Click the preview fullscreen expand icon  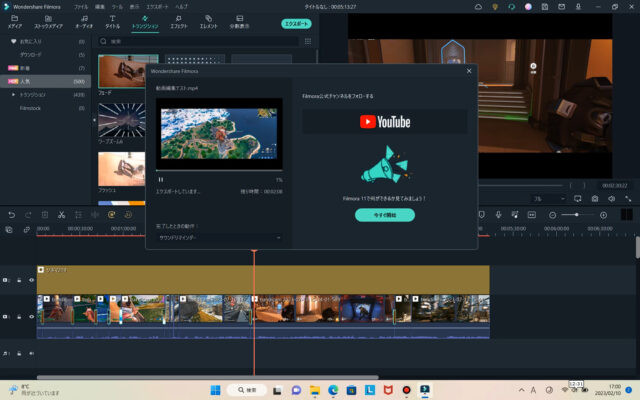628,199
